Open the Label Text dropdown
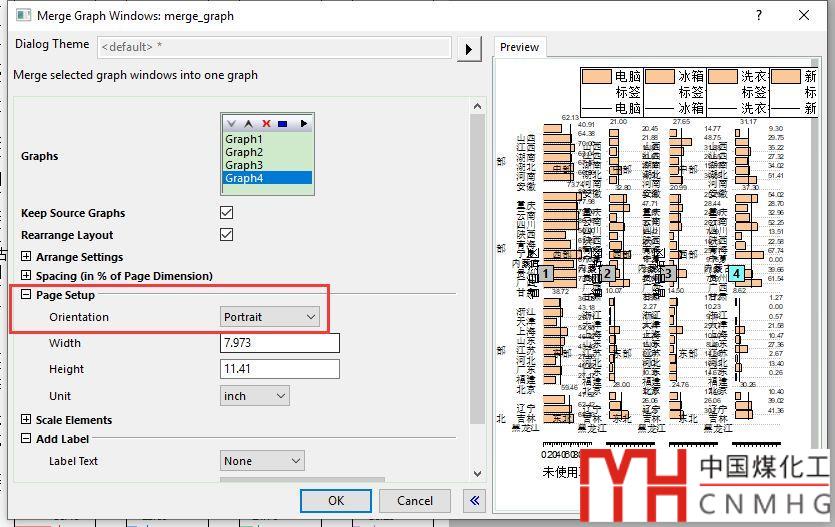Viewport: 835px width, 527px height. click(262, 461)
